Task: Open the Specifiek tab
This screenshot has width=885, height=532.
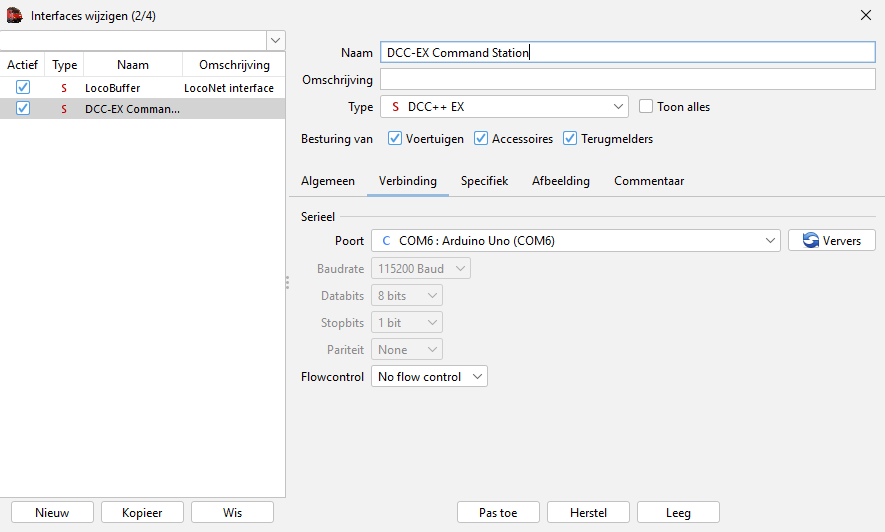Action: [484, 181]
